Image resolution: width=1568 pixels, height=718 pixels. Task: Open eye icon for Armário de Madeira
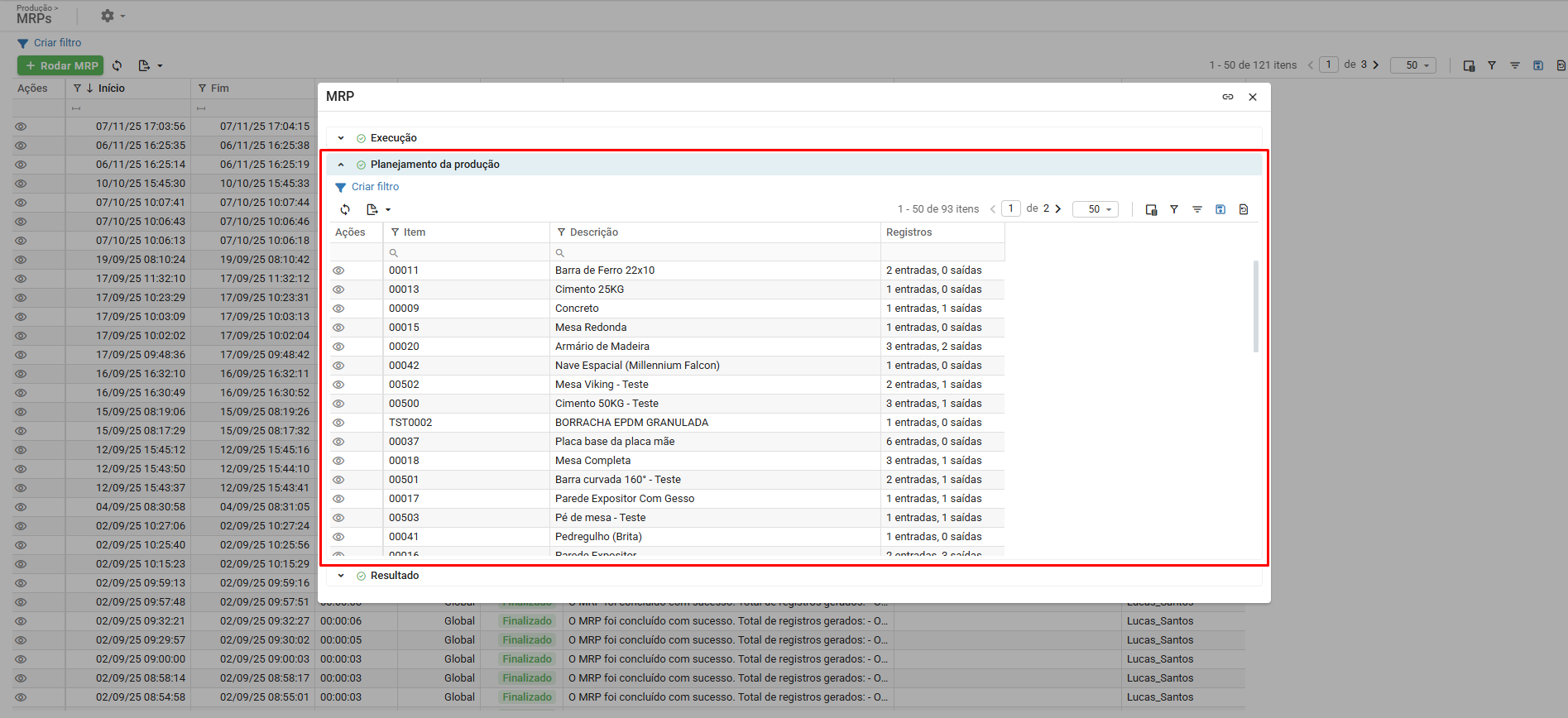338,347
